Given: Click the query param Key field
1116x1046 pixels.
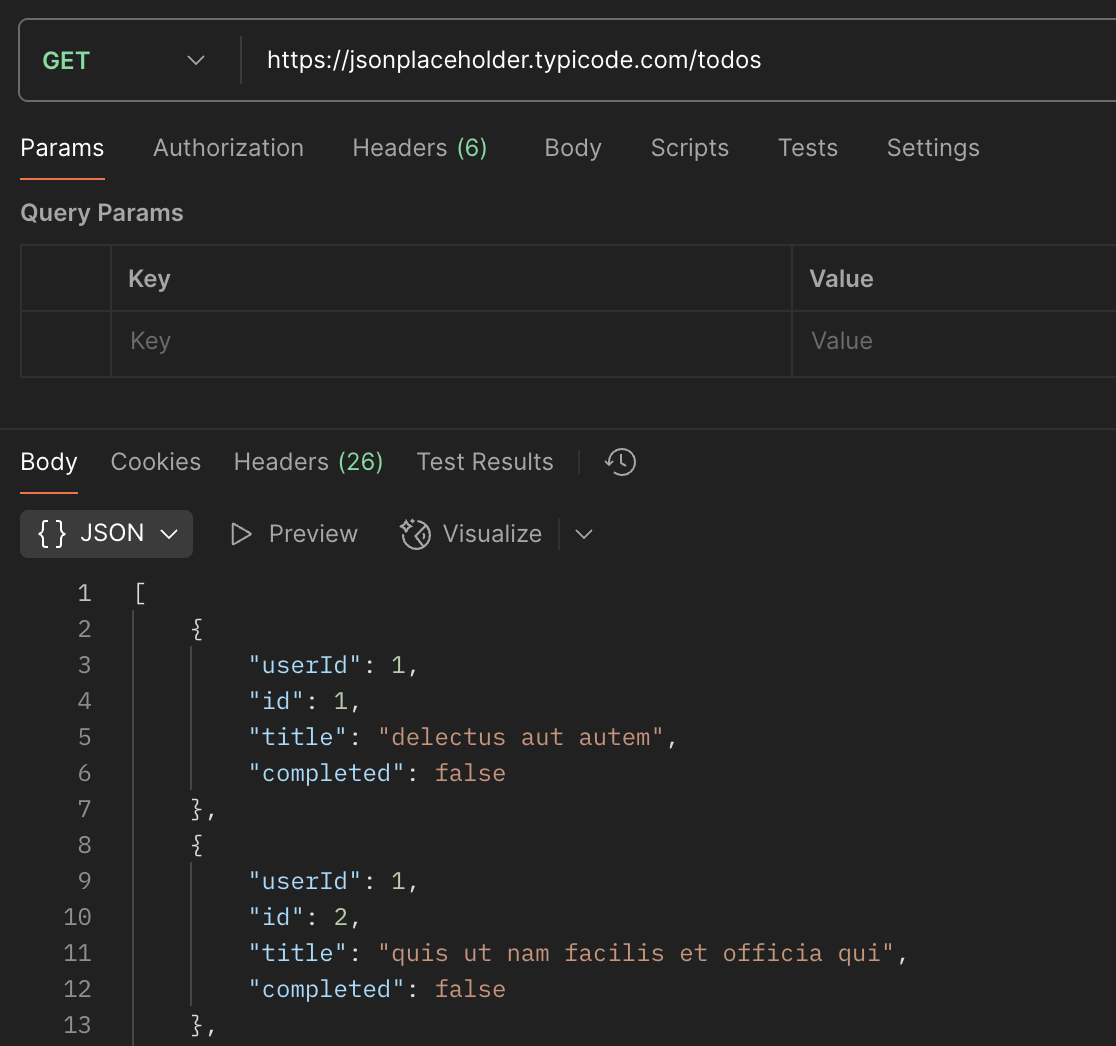Looking at the screenshot, I should coord(450,342).
